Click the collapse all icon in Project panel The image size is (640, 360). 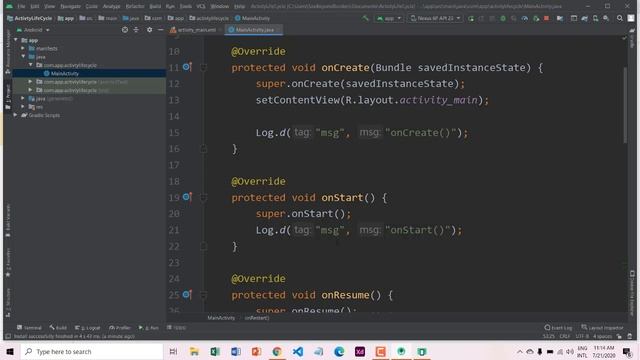coord(136,30)
